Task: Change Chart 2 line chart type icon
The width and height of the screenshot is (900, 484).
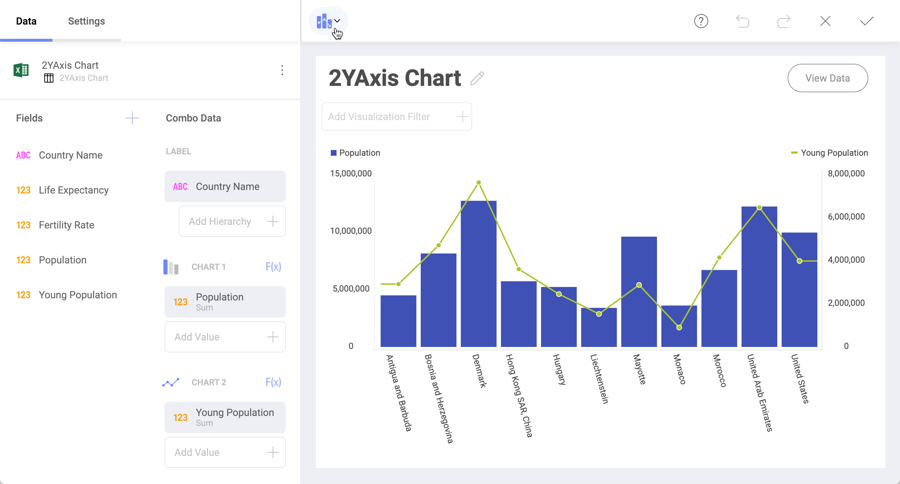Action: point(171,382)
